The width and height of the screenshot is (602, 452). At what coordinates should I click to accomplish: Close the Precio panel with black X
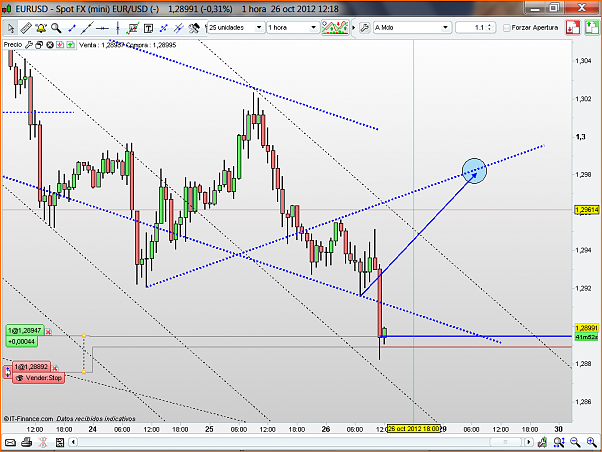click(50, 45)
